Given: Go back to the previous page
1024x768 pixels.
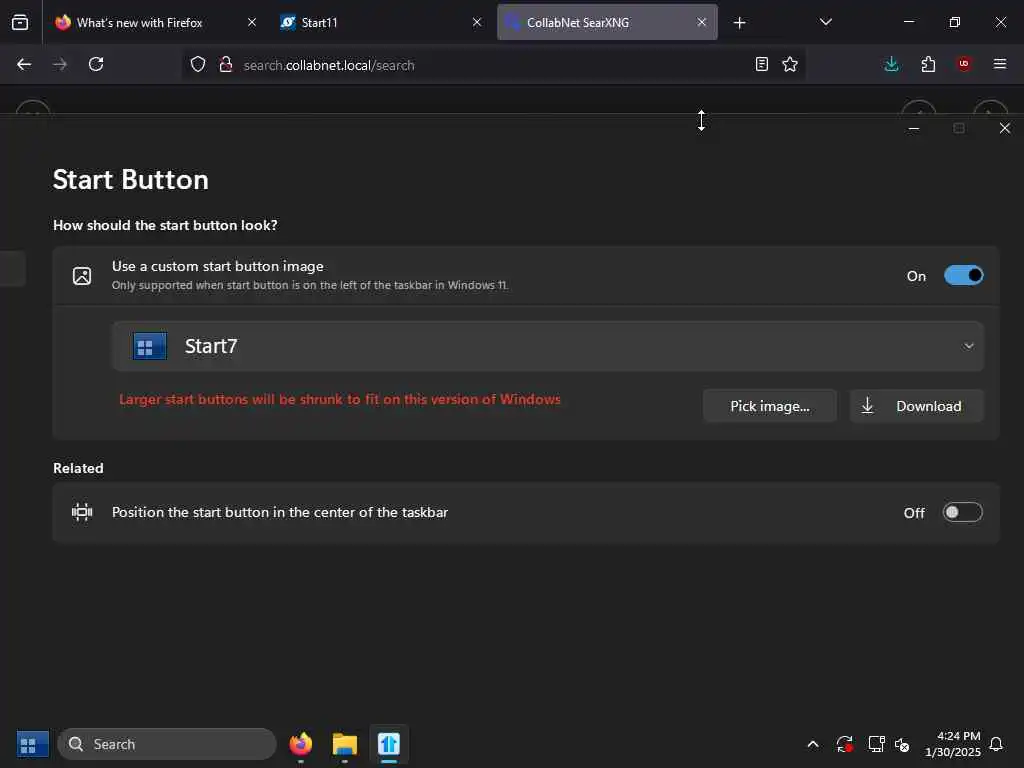Looking at the screenshot, I should 24,64.
